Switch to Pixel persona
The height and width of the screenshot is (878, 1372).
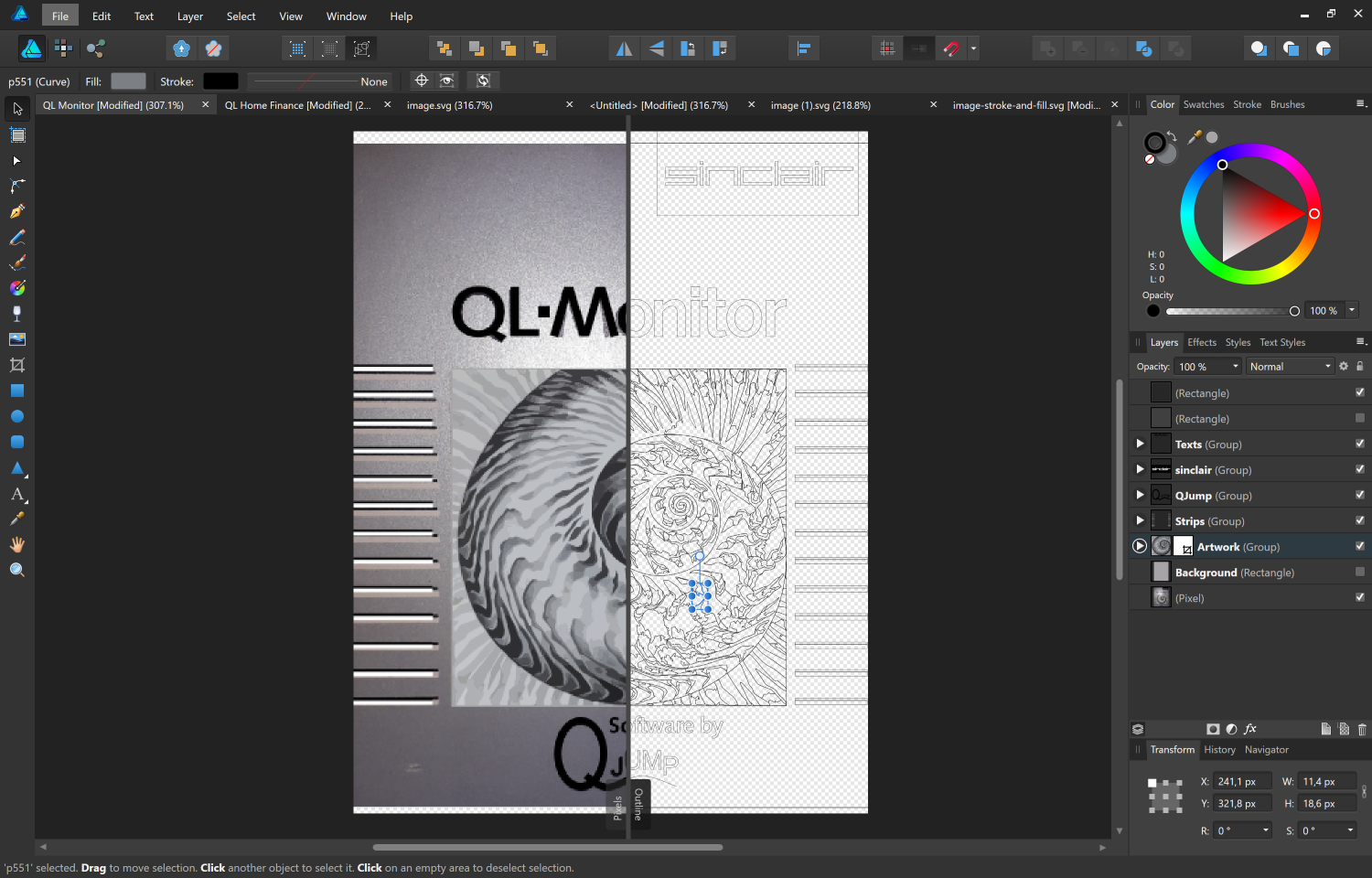[x=63, y=48]
